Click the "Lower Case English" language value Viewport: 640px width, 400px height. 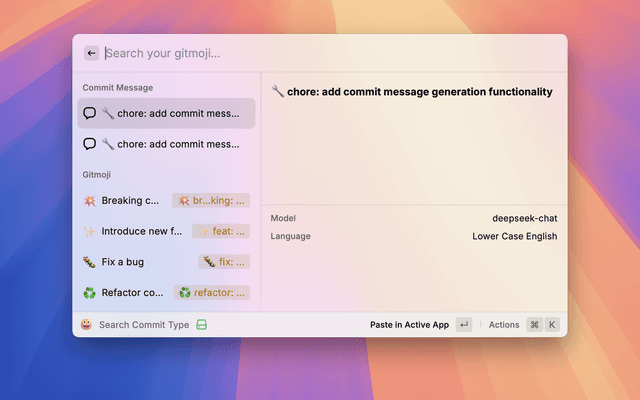point(514,236)
